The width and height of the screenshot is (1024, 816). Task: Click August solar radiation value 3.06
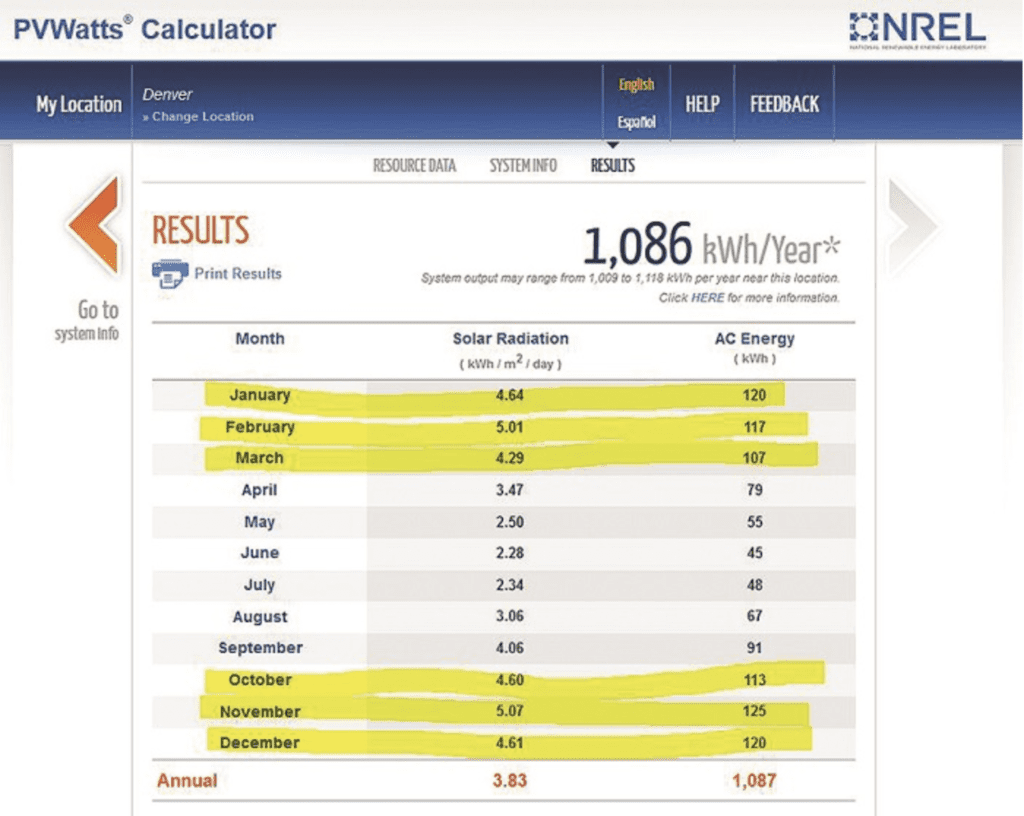(x=509, y=616)
